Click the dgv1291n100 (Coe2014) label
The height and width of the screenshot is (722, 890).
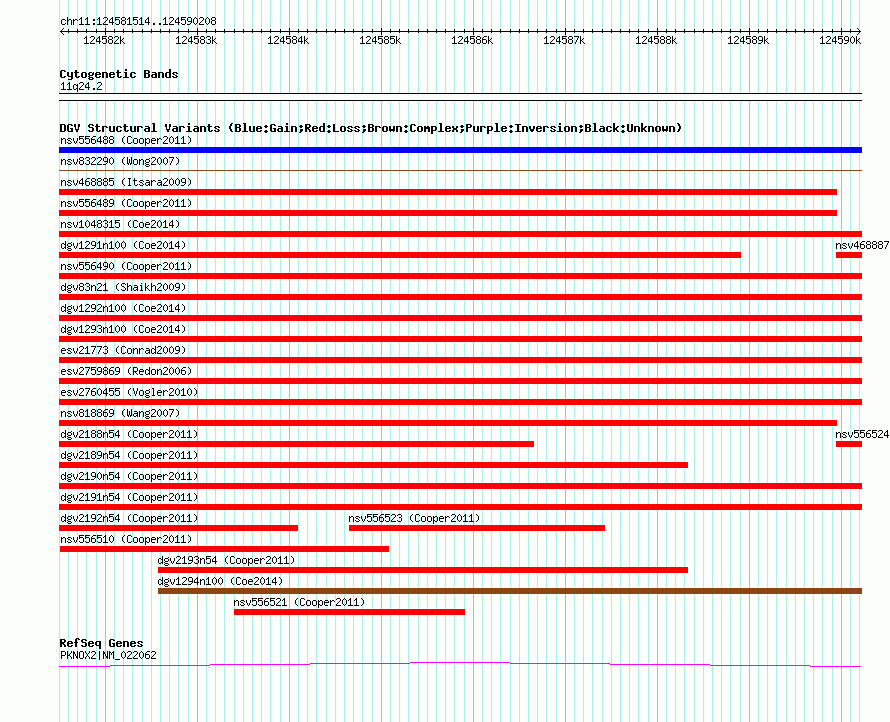[x=123, y=245]
